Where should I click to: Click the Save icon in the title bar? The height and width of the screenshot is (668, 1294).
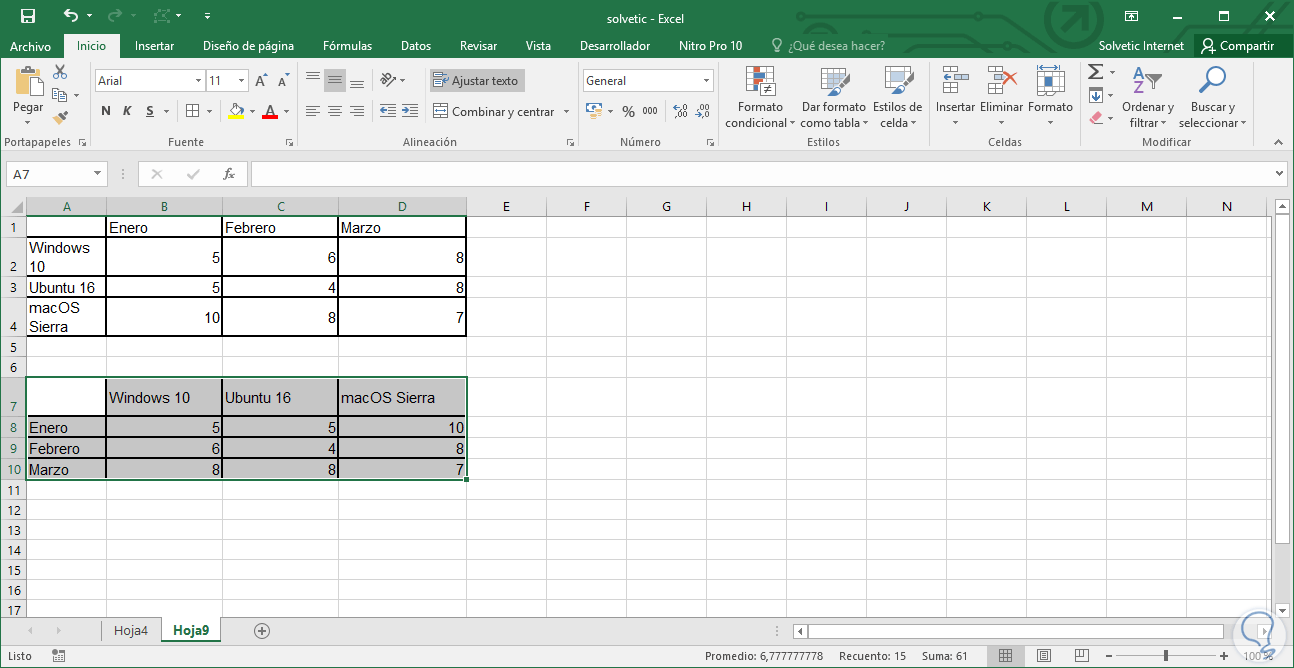pyautogui.click(x=28, y=16)
